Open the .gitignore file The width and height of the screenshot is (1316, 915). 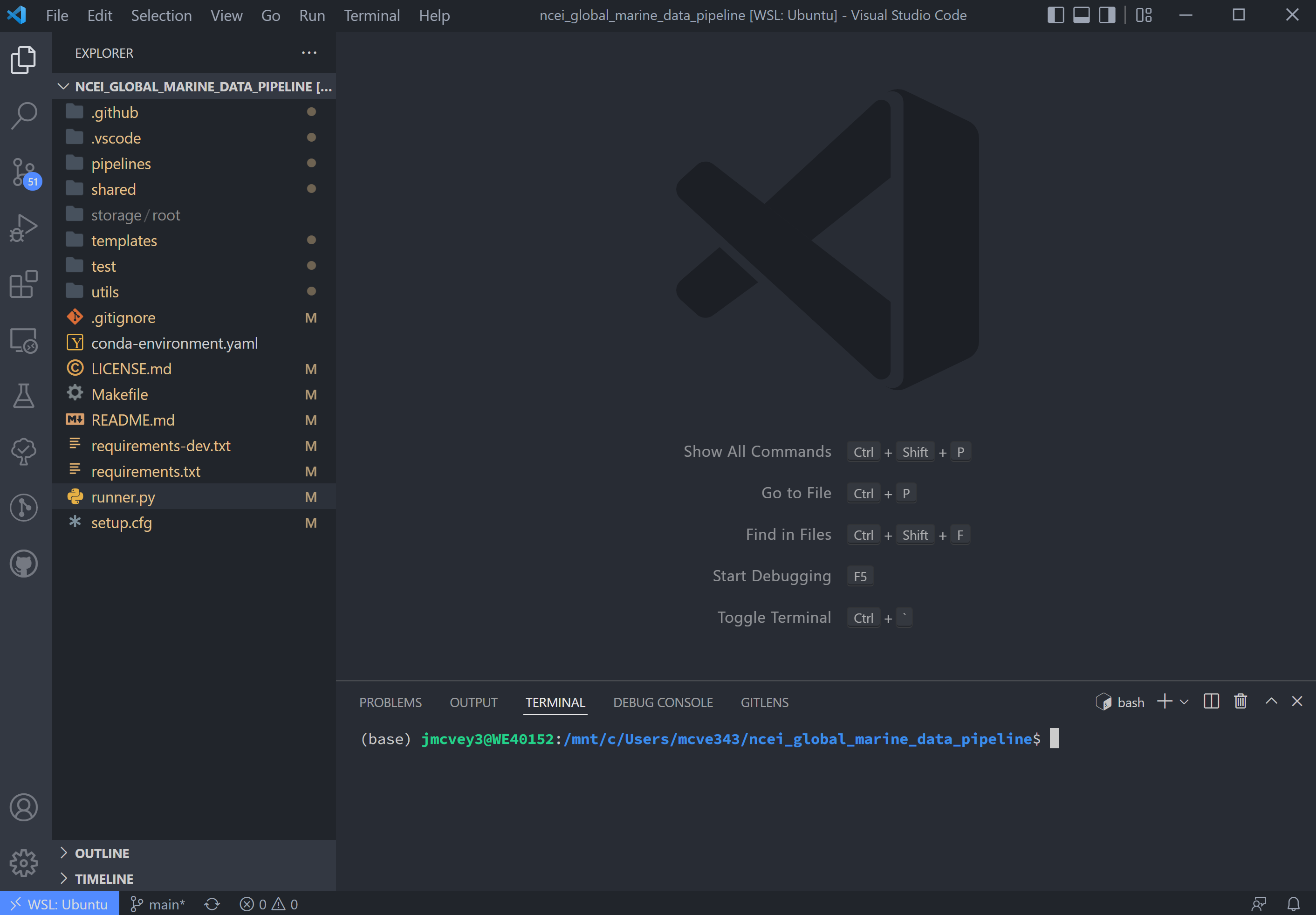tap(194, 317)
